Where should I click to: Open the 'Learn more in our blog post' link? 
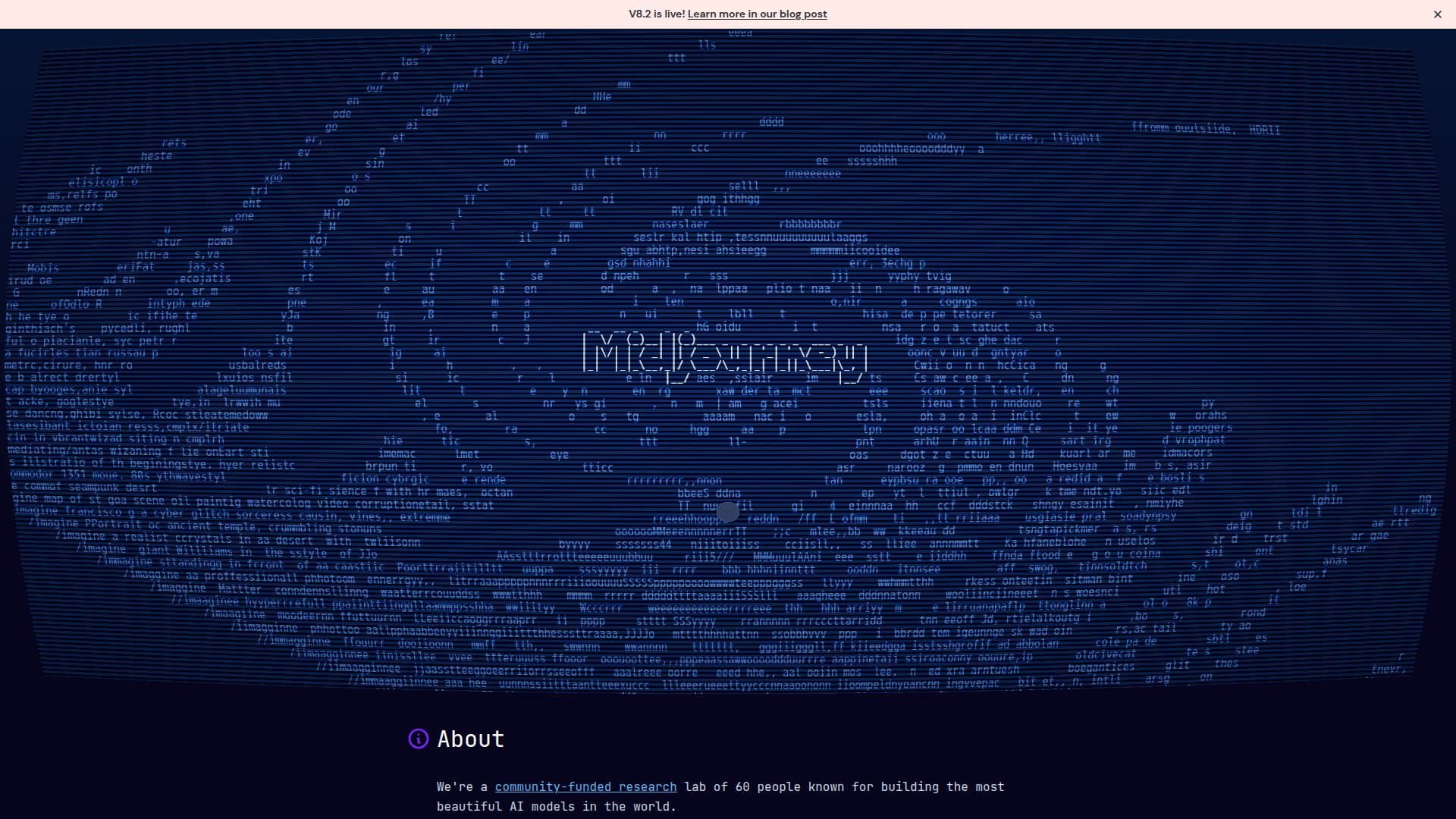coord(757,14)
